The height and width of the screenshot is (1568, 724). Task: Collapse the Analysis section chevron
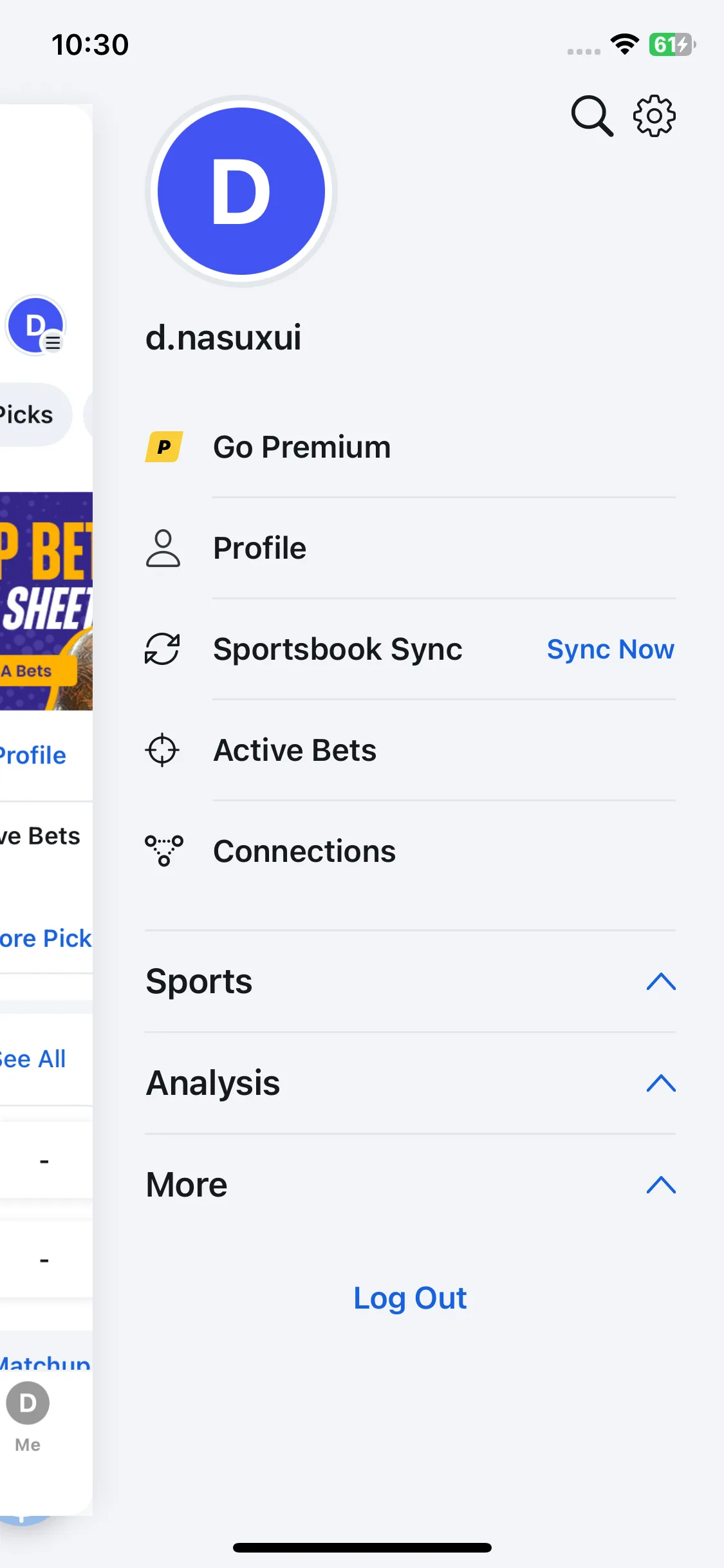click(661, 1083)
